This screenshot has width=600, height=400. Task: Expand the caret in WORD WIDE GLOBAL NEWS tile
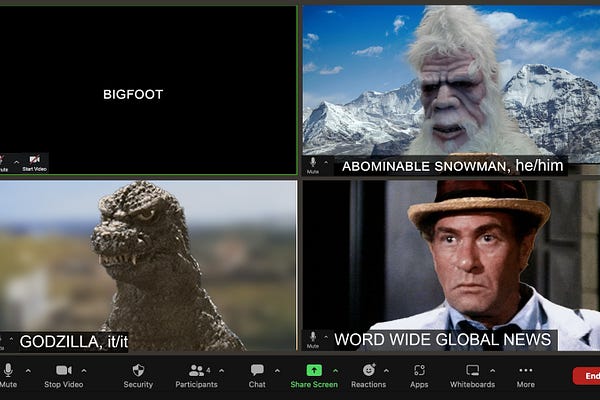tap(326, 337)
